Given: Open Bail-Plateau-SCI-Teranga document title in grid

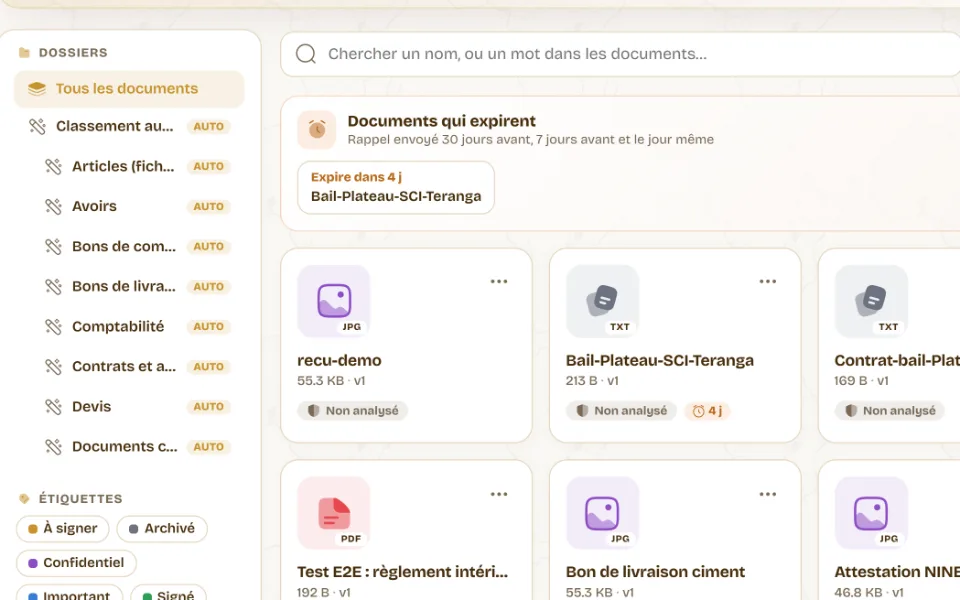Looking at the screenshot, I should [x=659, y=361].
